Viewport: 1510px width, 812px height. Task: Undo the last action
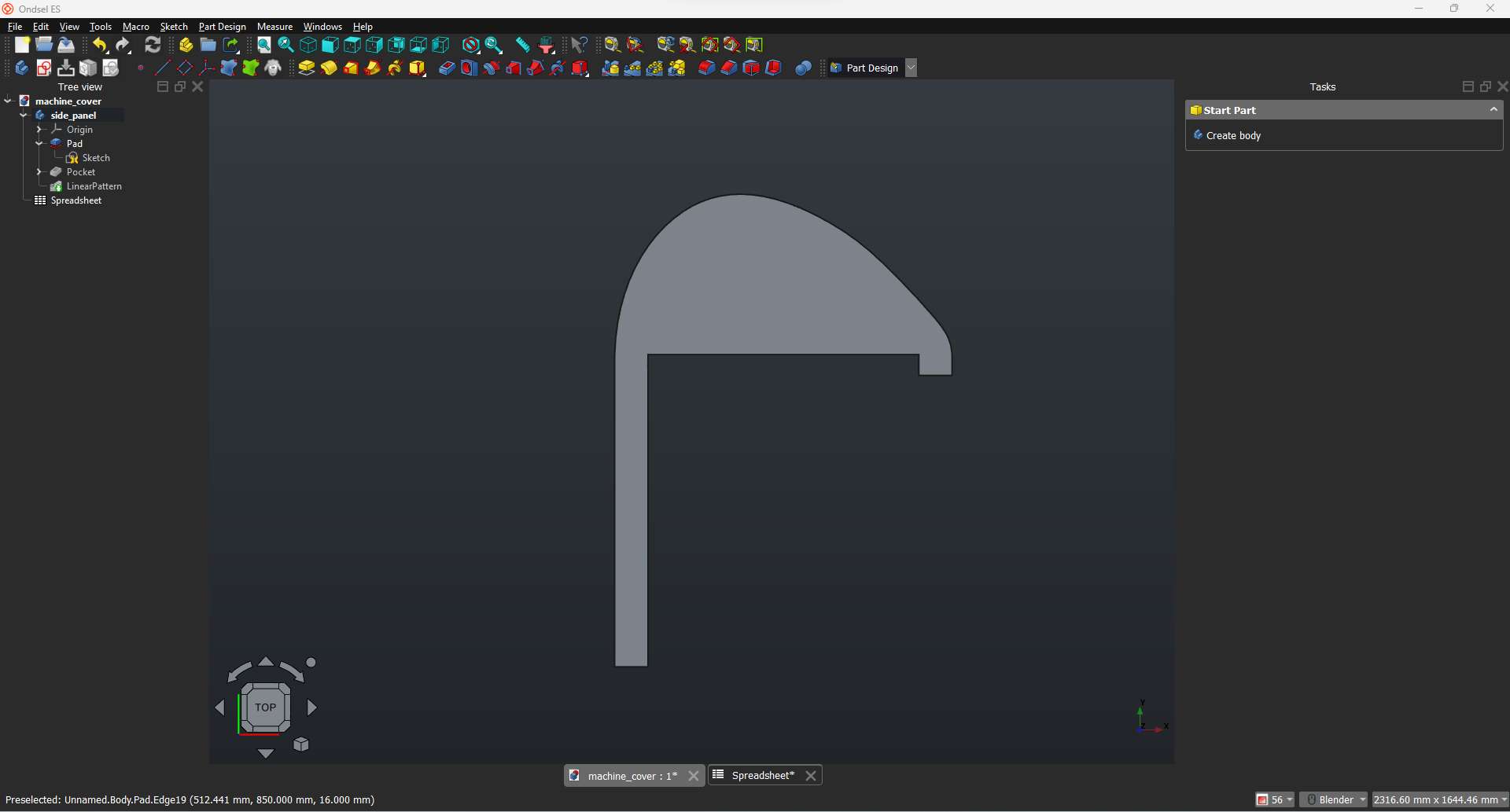pos(100,45)
